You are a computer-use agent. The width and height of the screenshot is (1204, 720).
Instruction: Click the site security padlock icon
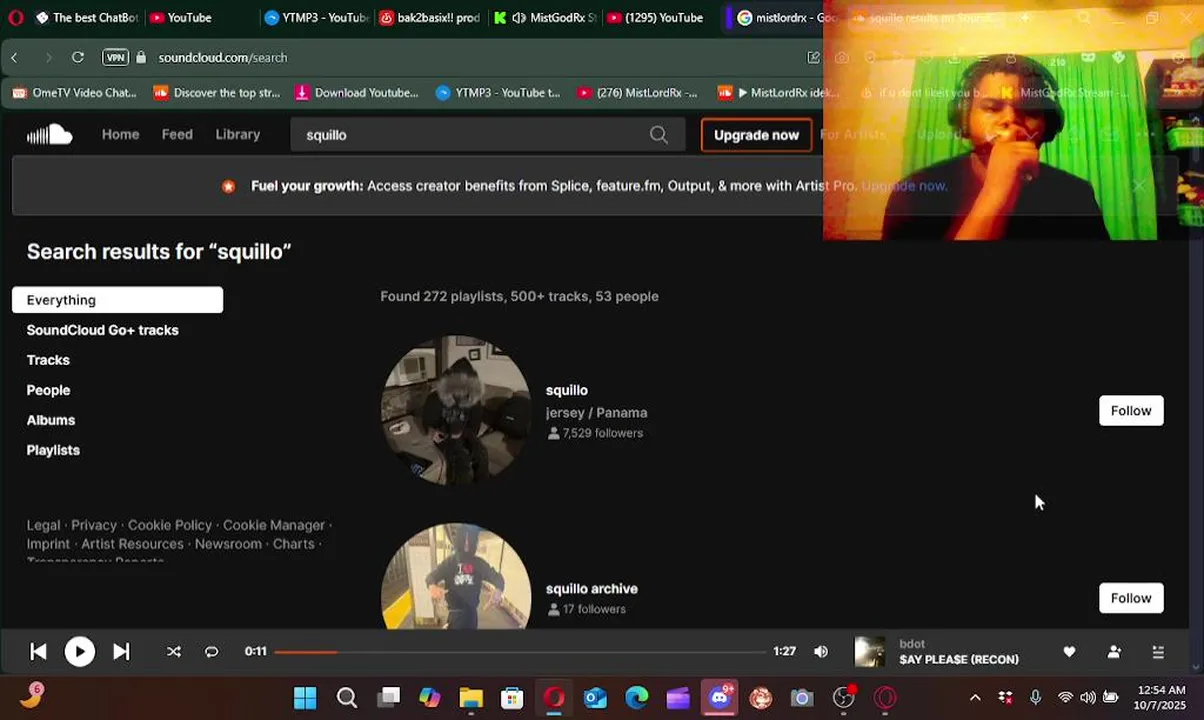[141, 58]
